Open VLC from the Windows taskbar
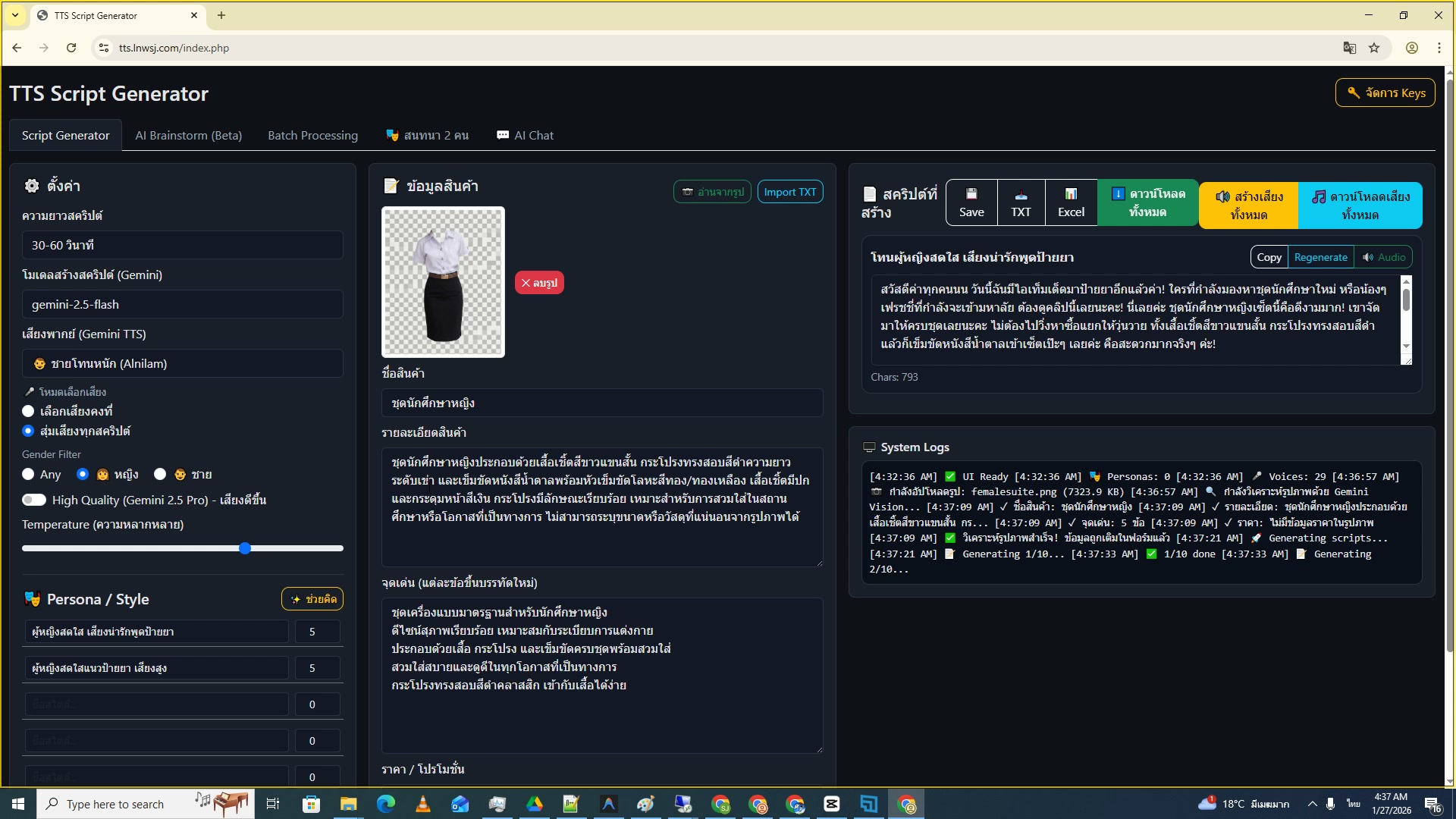The height and width of the screenshot is (819, 1456). point(422,804)
